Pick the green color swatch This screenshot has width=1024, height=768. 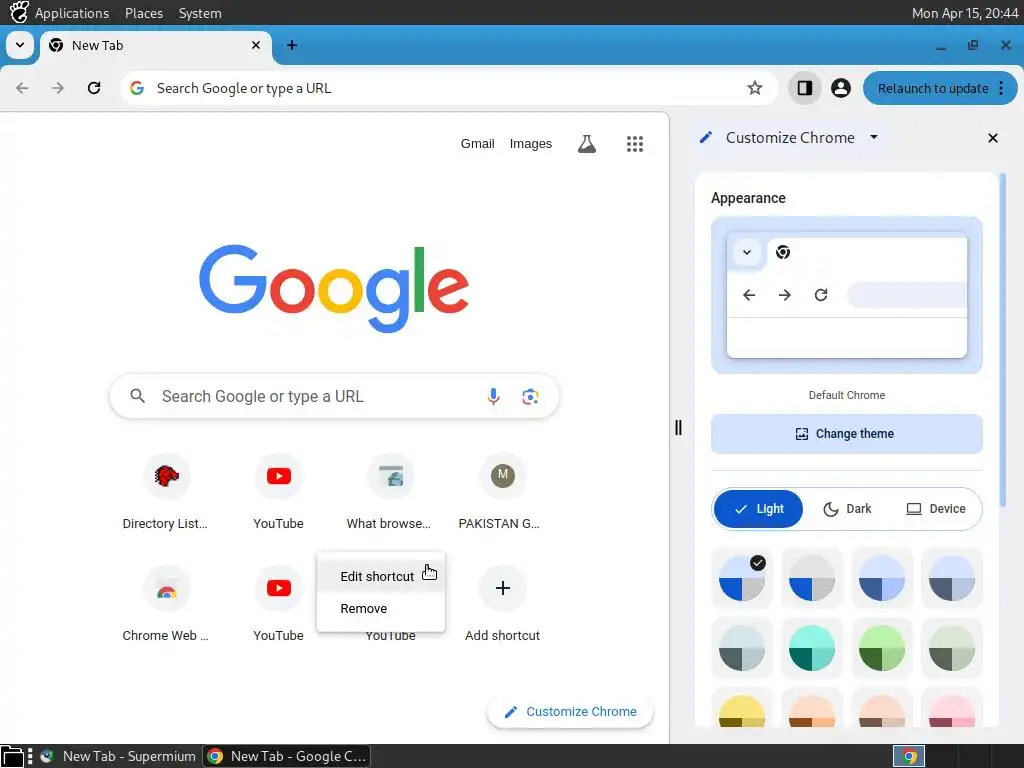click(882, 648)
